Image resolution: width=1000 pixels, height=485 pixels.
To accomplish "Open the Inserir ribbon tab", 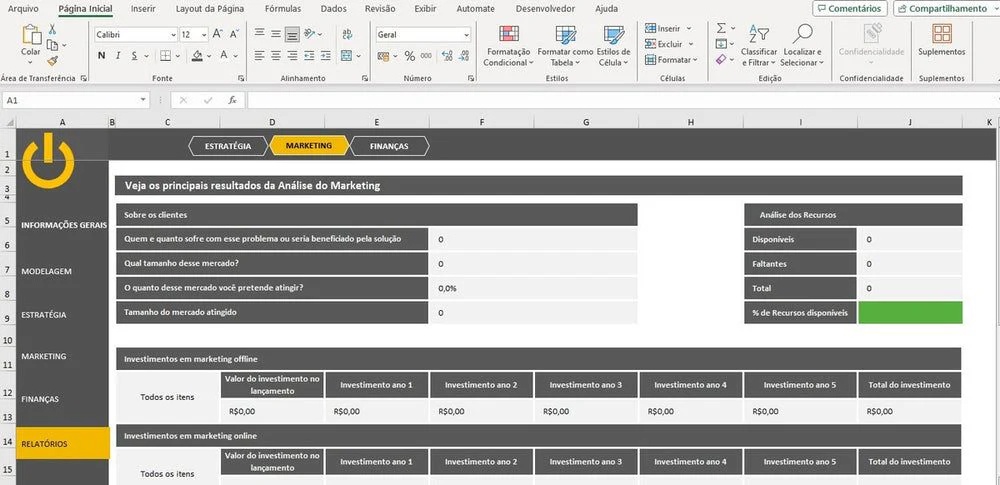I will click(x=143, y=9).
